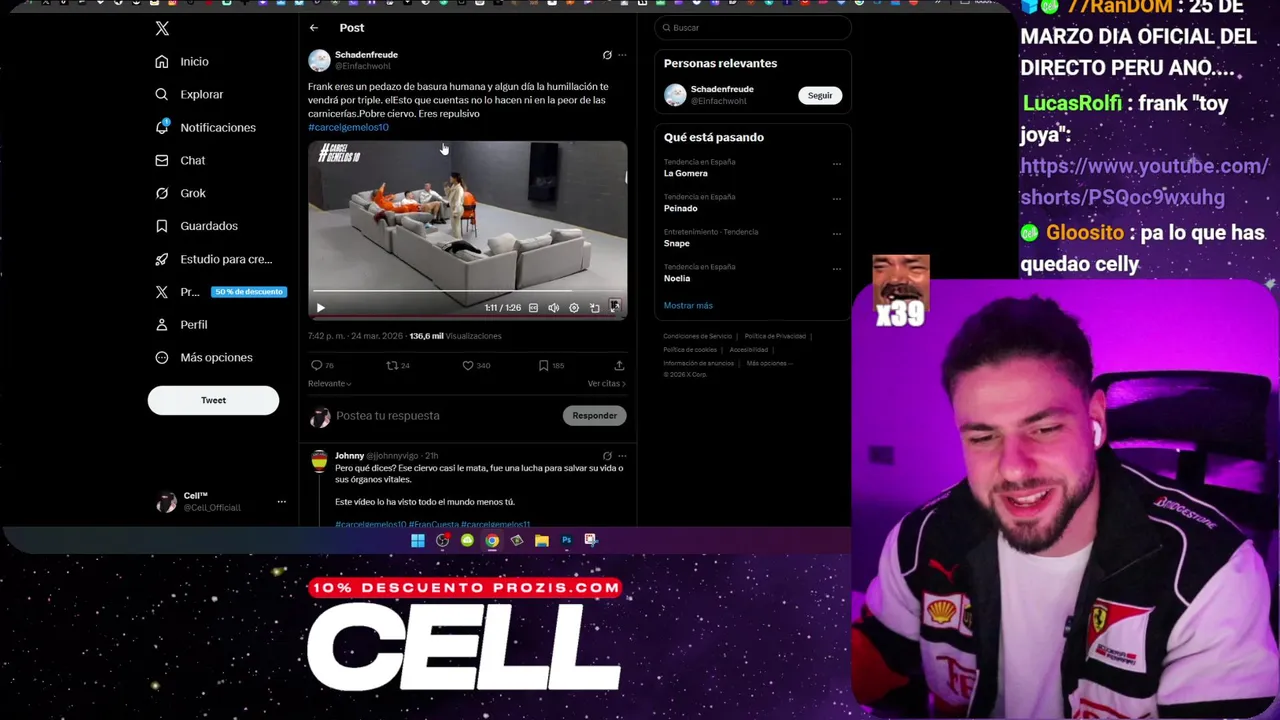The width and height of the screenshot is (1280, 720).
Task: Open YouTube shorts link in chat overlay
Action: tap(1144, 182)
